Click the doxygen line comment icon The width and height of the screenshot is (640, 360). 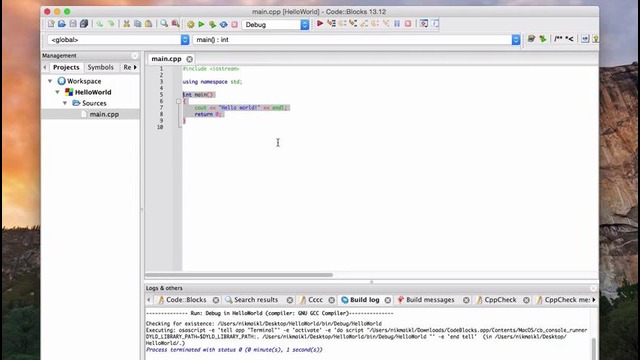[x=569, y=39]
